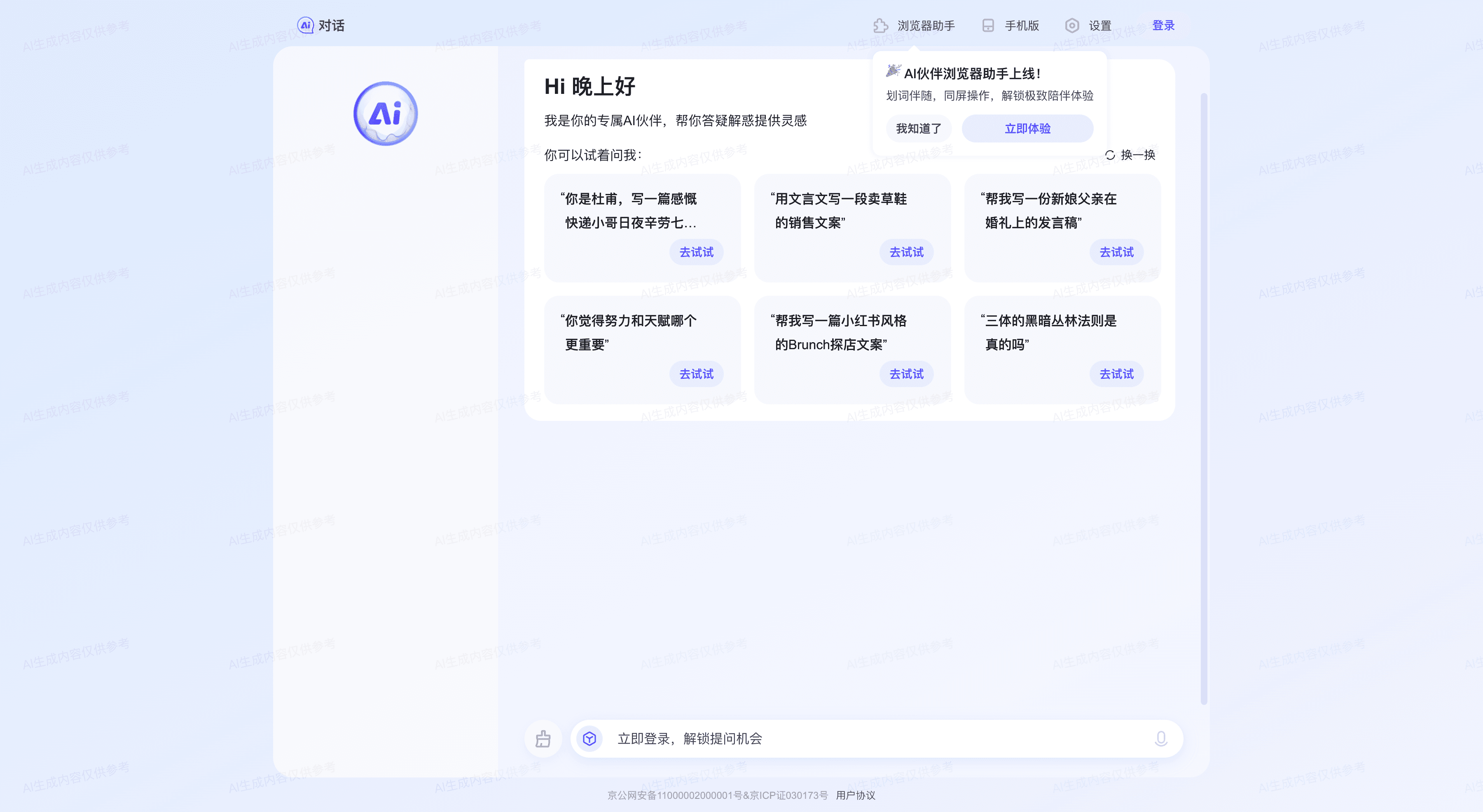The width and height of the screenshot is (1483, 812).
Task: Click 立即体验 button
Action: coord(1028,128)
